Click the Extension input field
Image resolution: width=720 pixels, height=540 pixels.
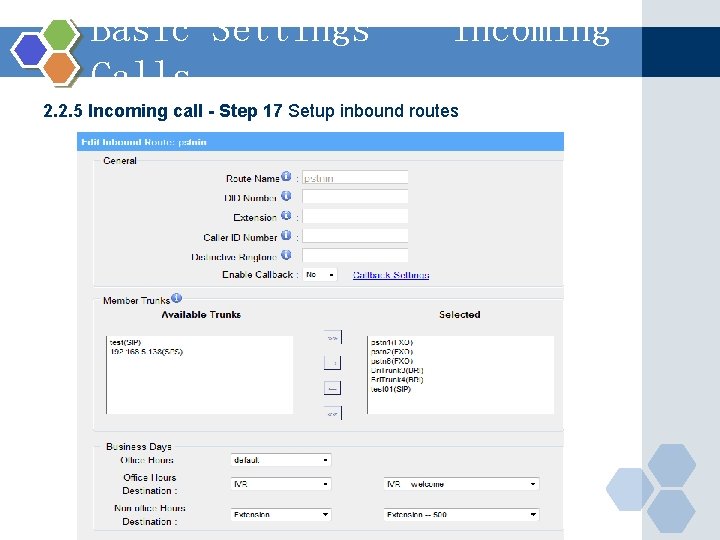pos(355,216)
